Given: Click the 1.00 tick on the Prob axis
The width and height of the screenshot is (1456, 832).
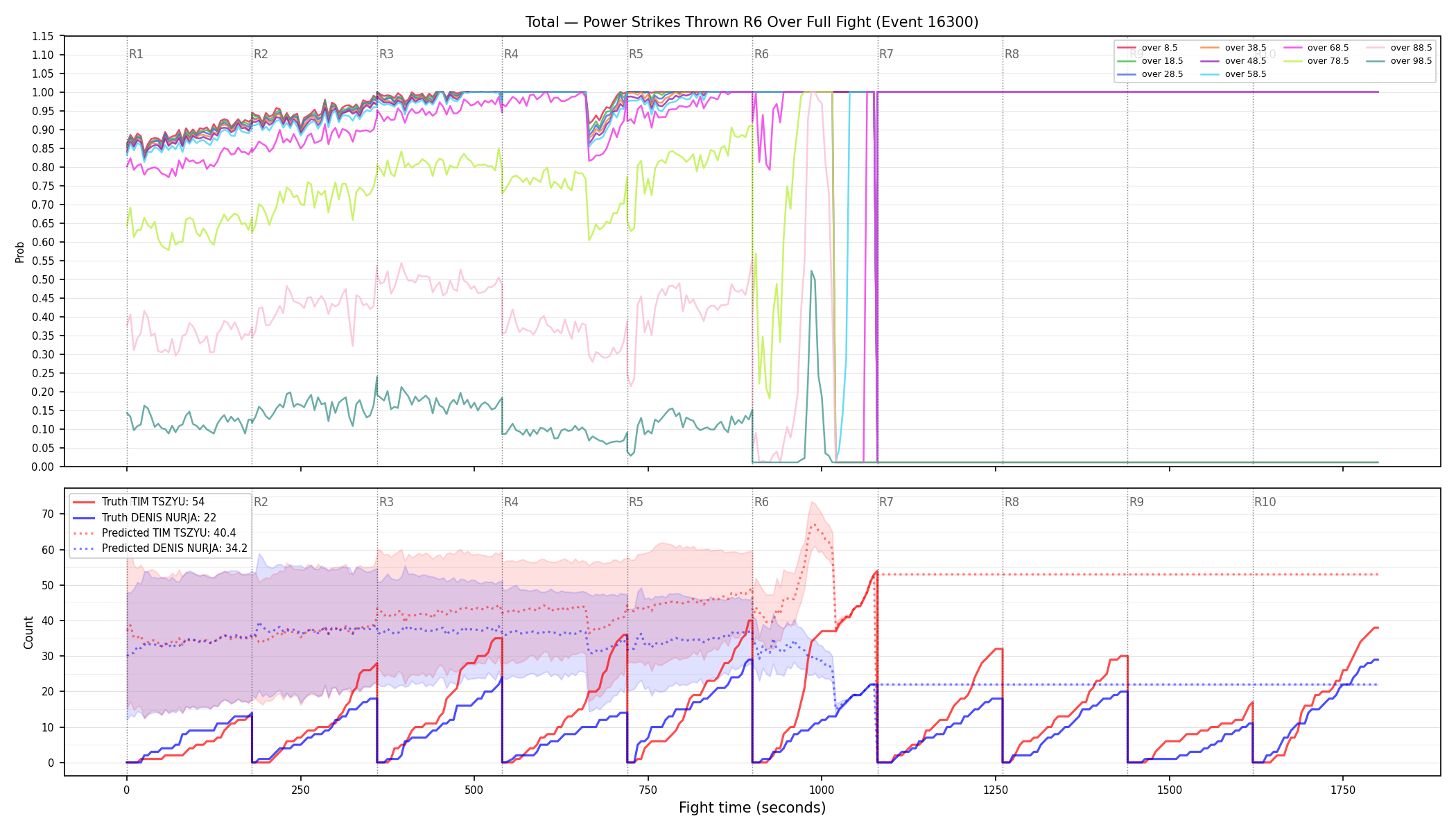Looking at the screenshot, I should point(42,92).
